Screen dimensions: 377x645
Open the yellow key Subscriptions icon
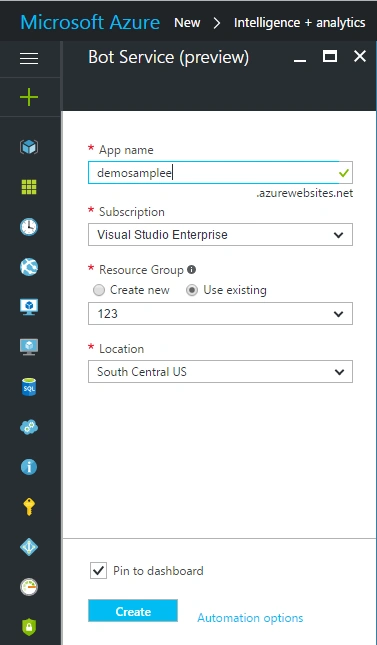tap(29, 507)
